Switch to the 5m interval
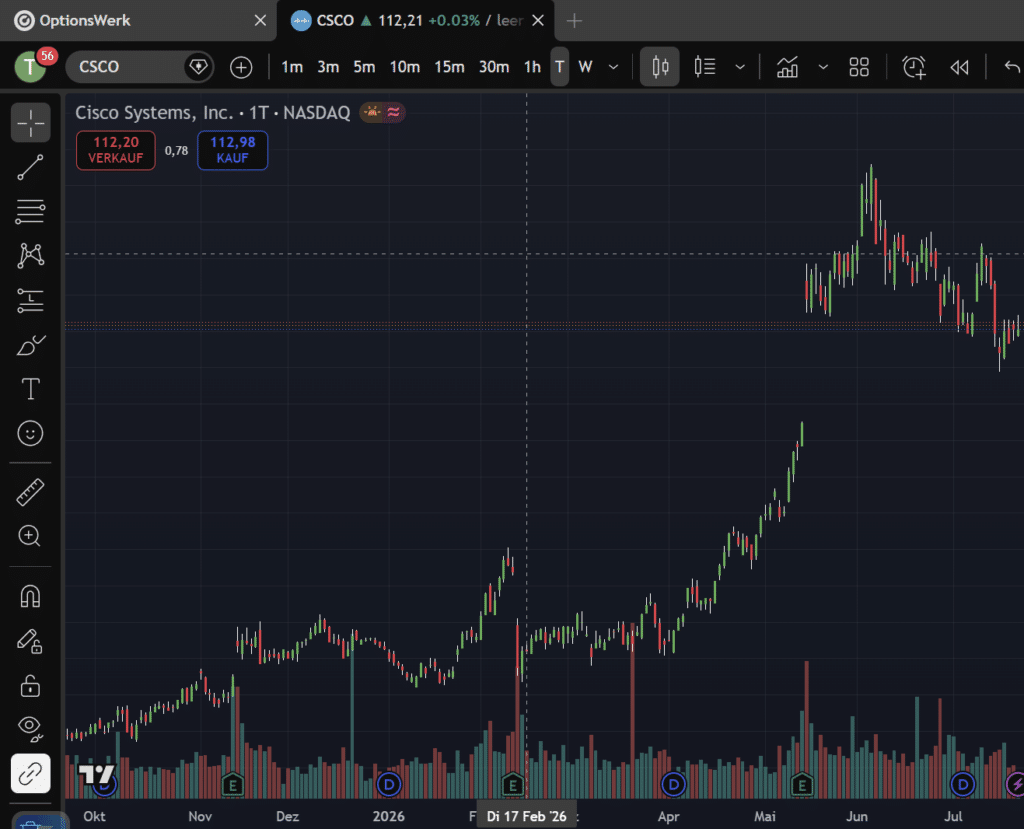This screenshot has width=1024, height=829. click(364, 67)
